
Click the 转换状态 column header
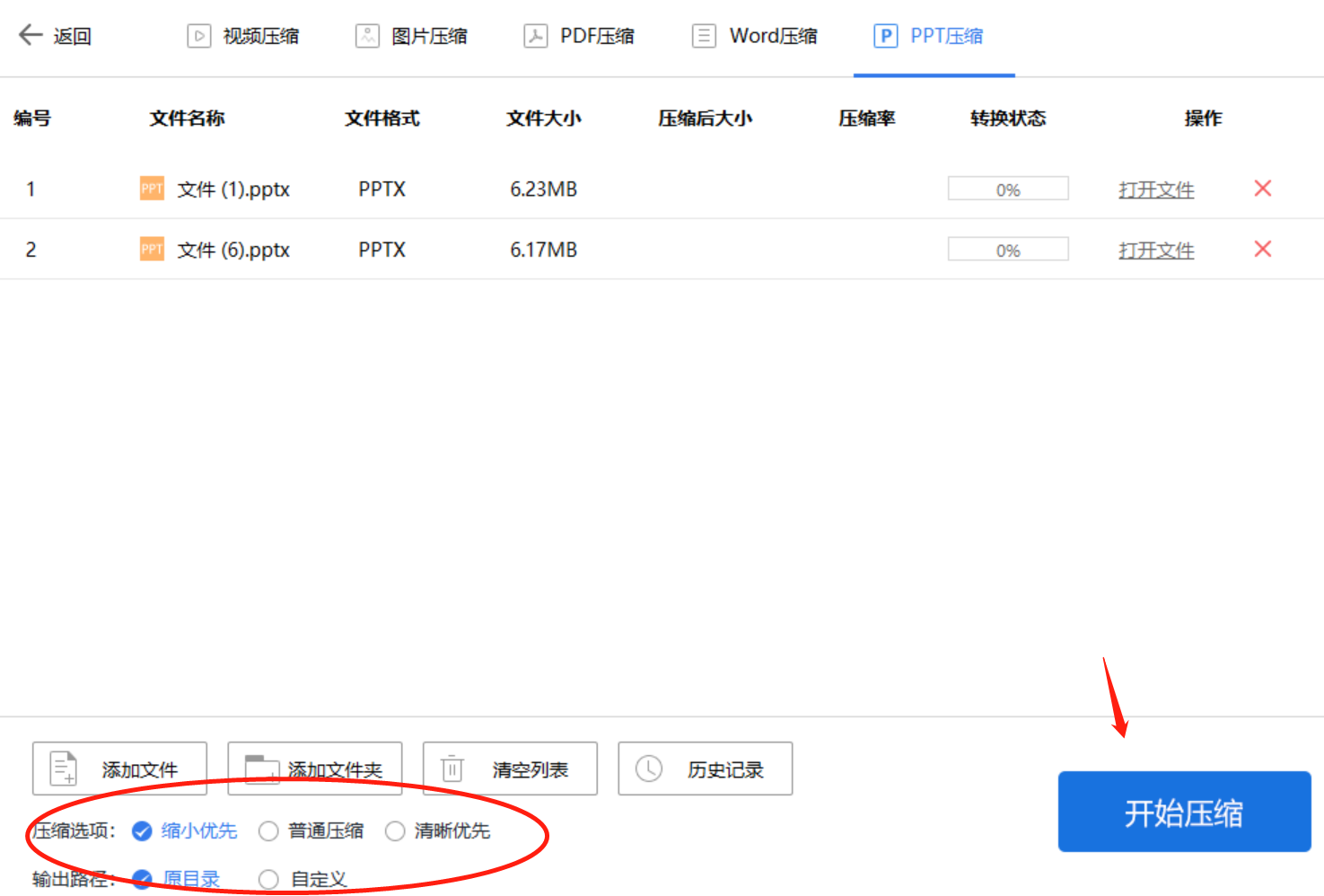point(1008,119)
